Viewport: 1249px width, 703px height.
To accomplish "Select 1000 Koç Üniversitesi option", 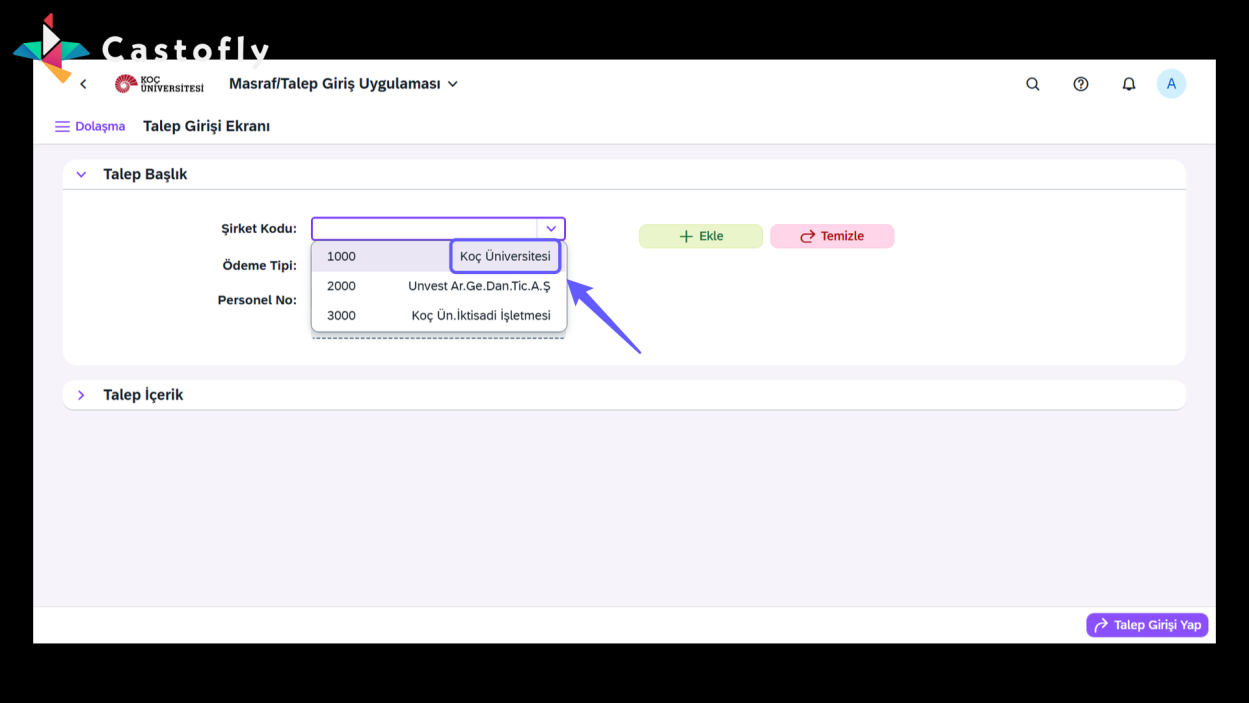I will [439, 256].
